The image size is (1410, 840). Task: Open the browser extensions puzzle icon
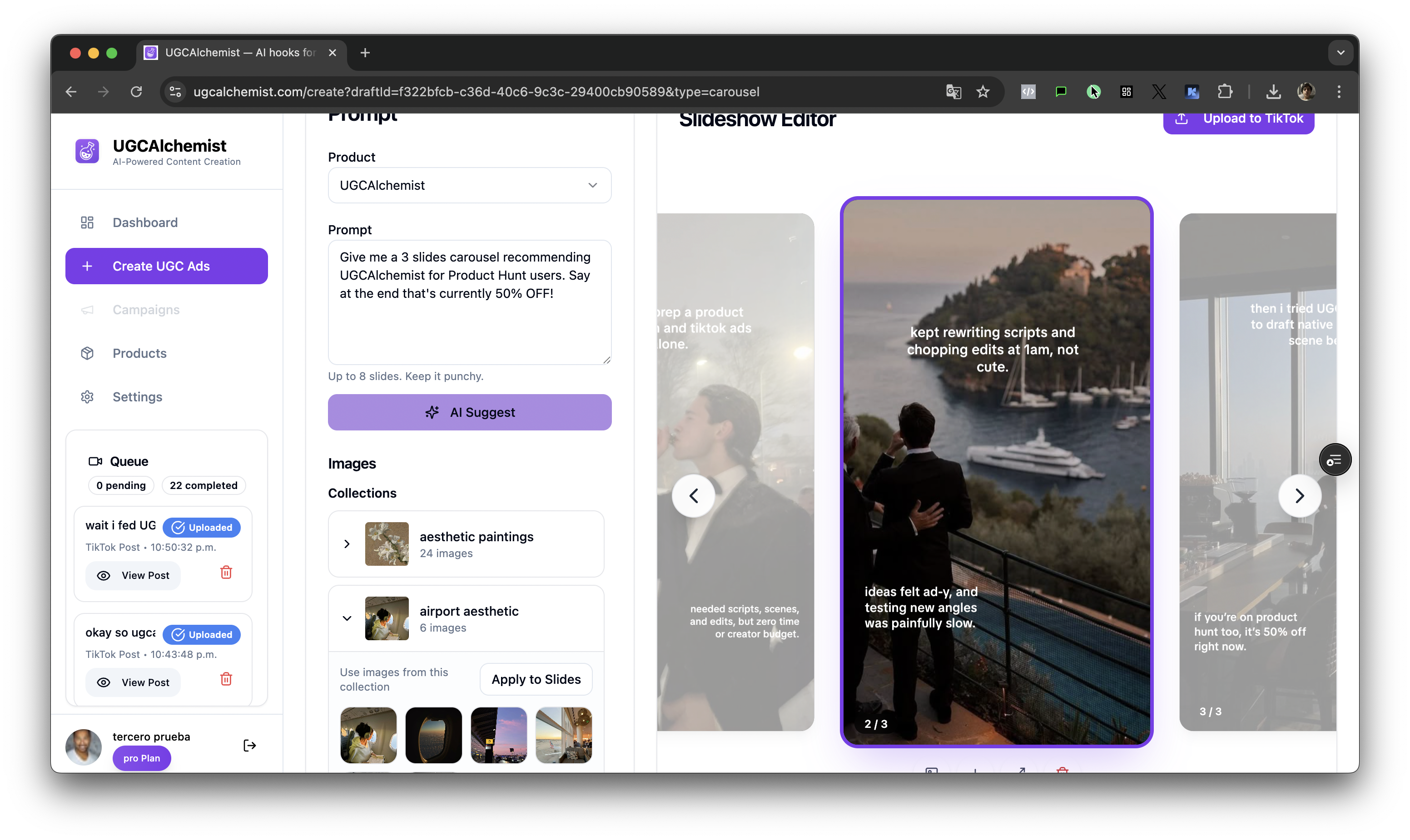(1225, 92)
